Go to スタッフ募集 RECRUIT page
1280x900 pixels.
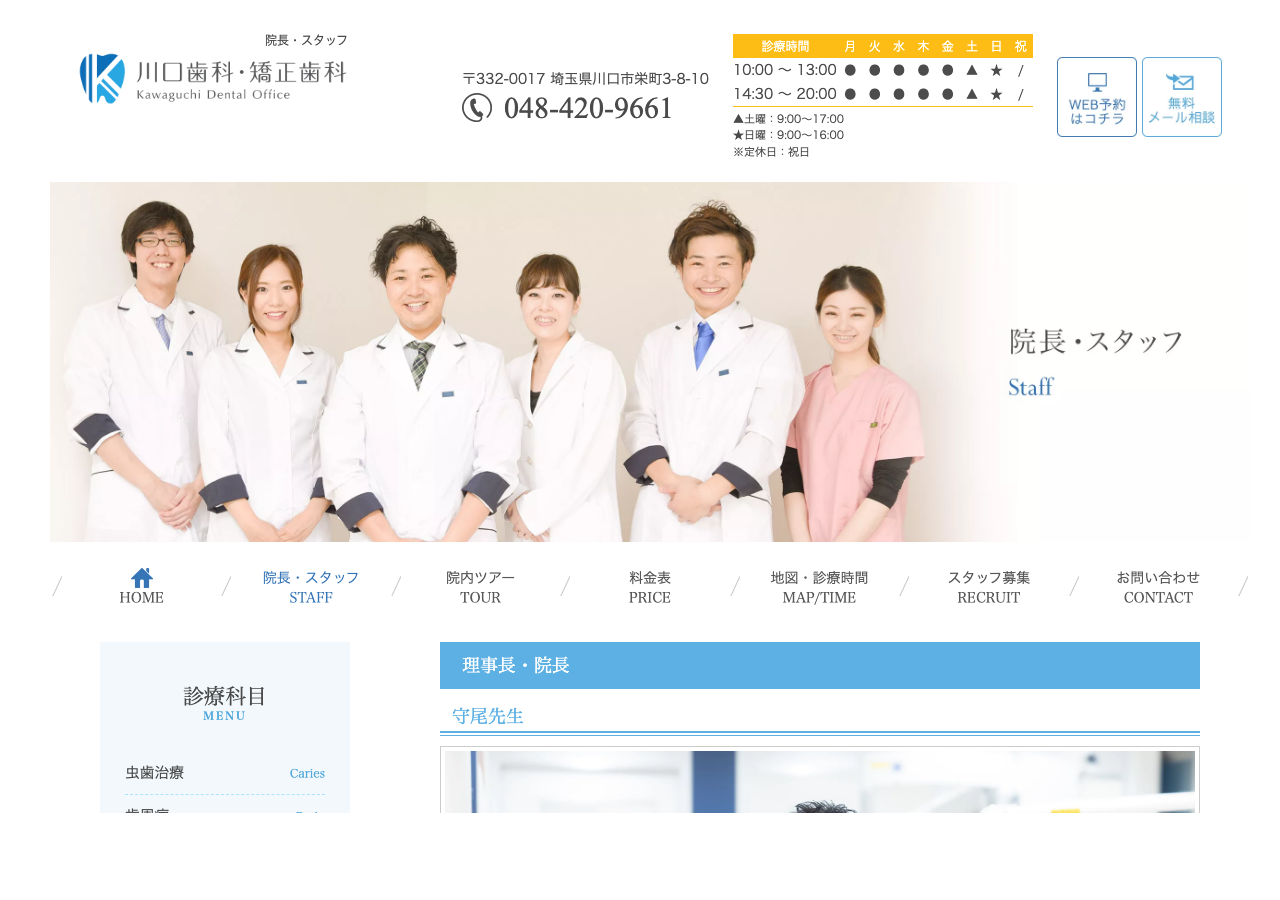[989, 587]
